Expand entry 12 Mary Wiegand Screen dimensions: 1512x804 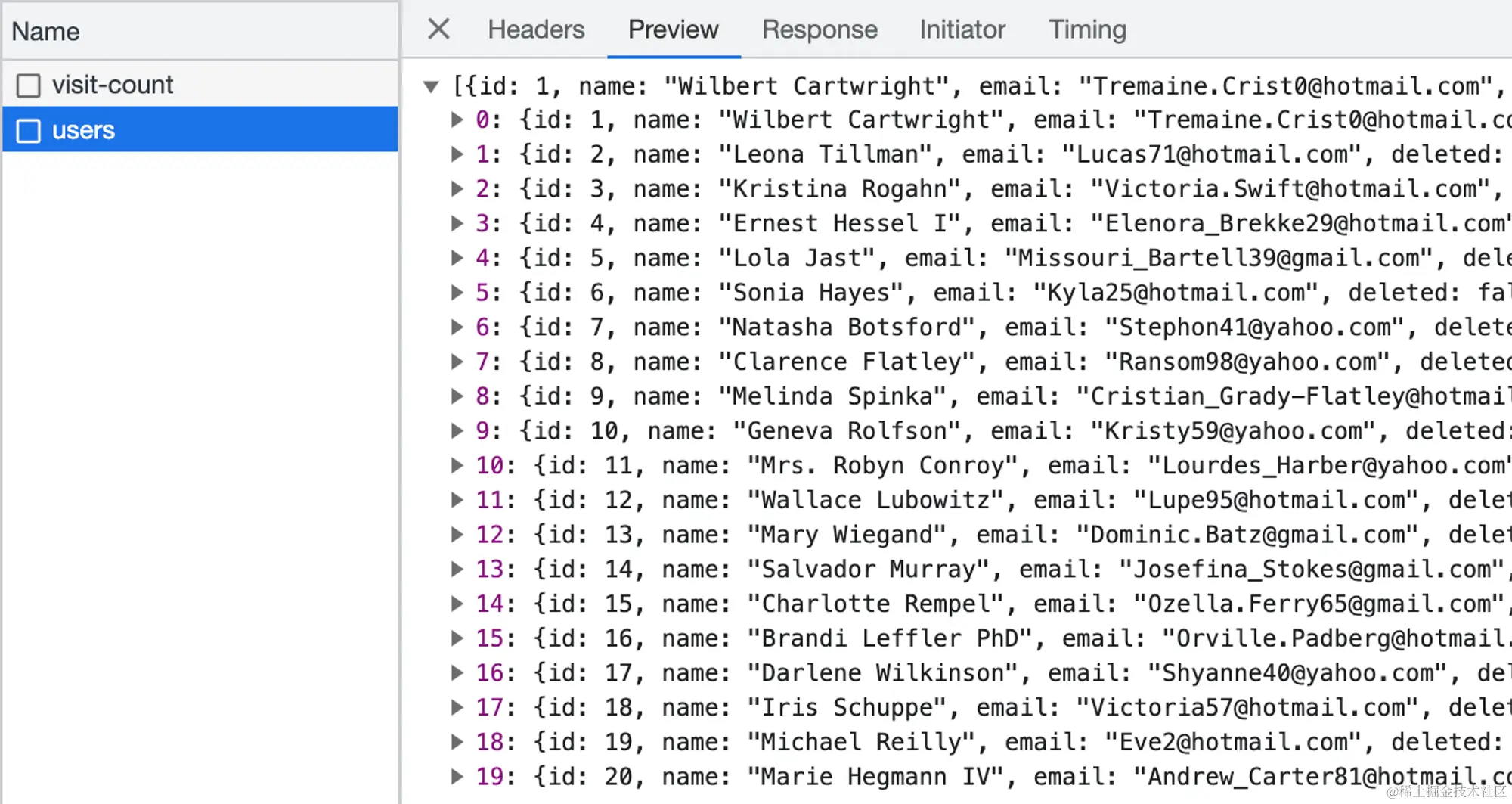click(457, 535)
